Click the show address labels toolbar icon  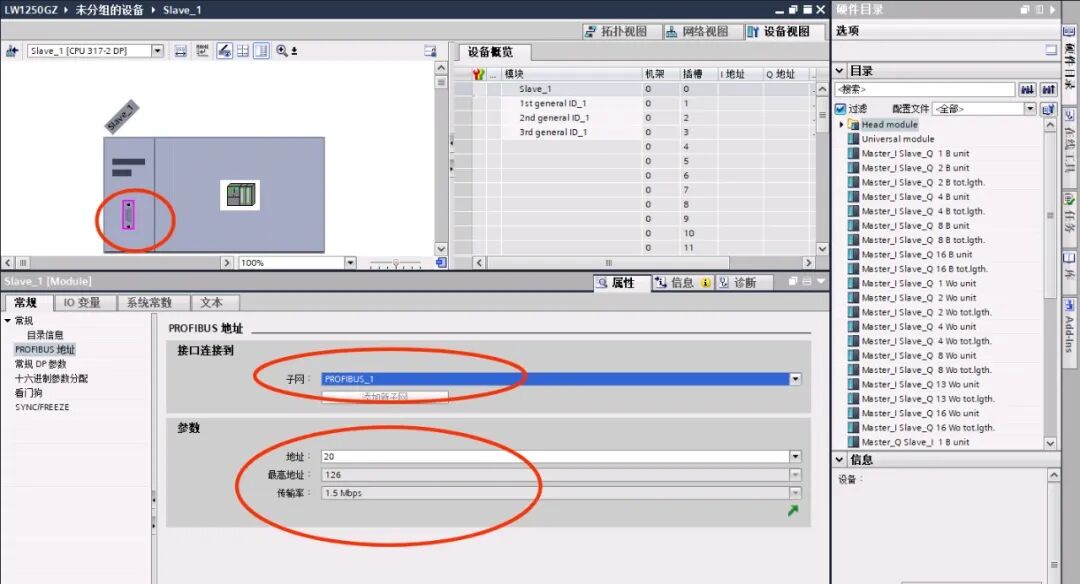pyautogui.click(x=202, y=51)
